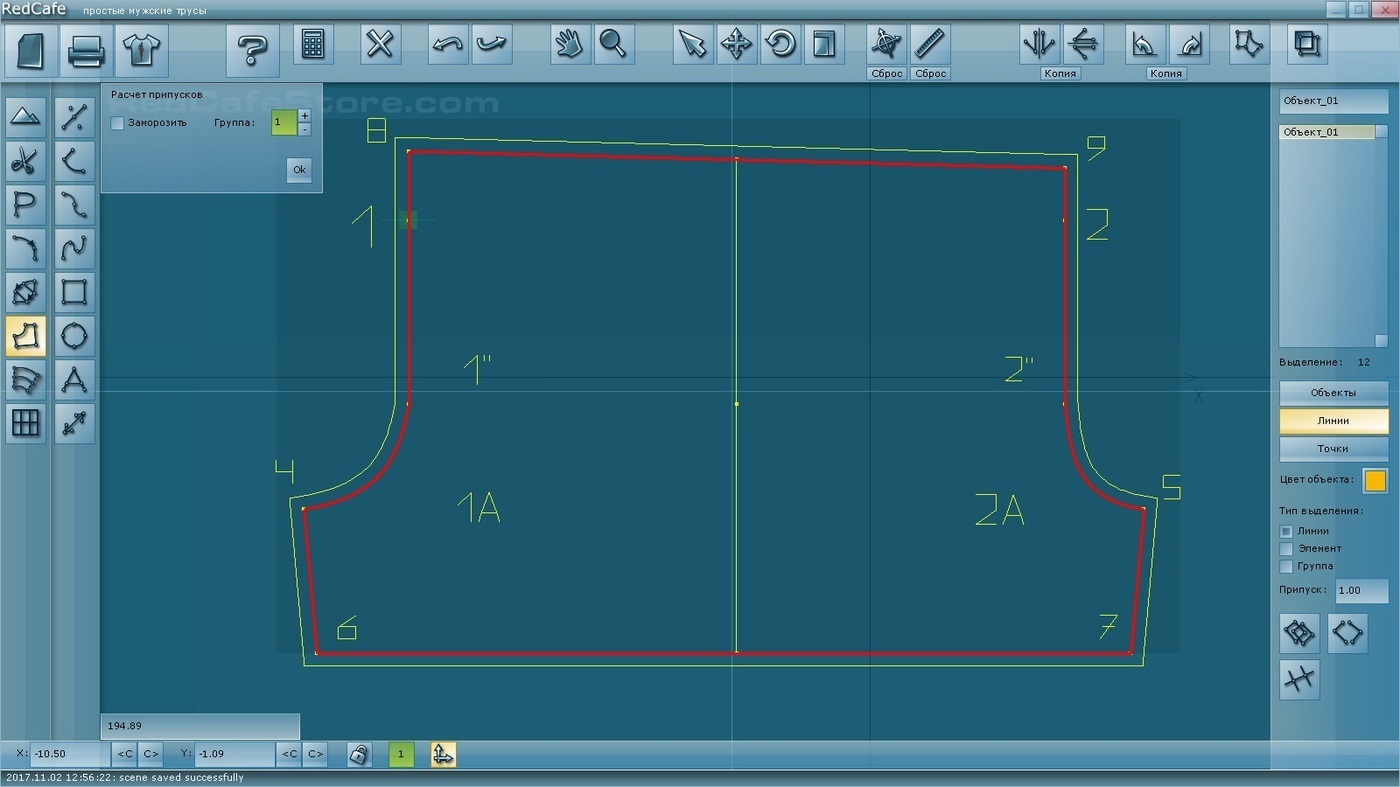Choose the rotate tool in the toolbar
Viewport: 1400px width, 787px height.
tap(780, 45)
